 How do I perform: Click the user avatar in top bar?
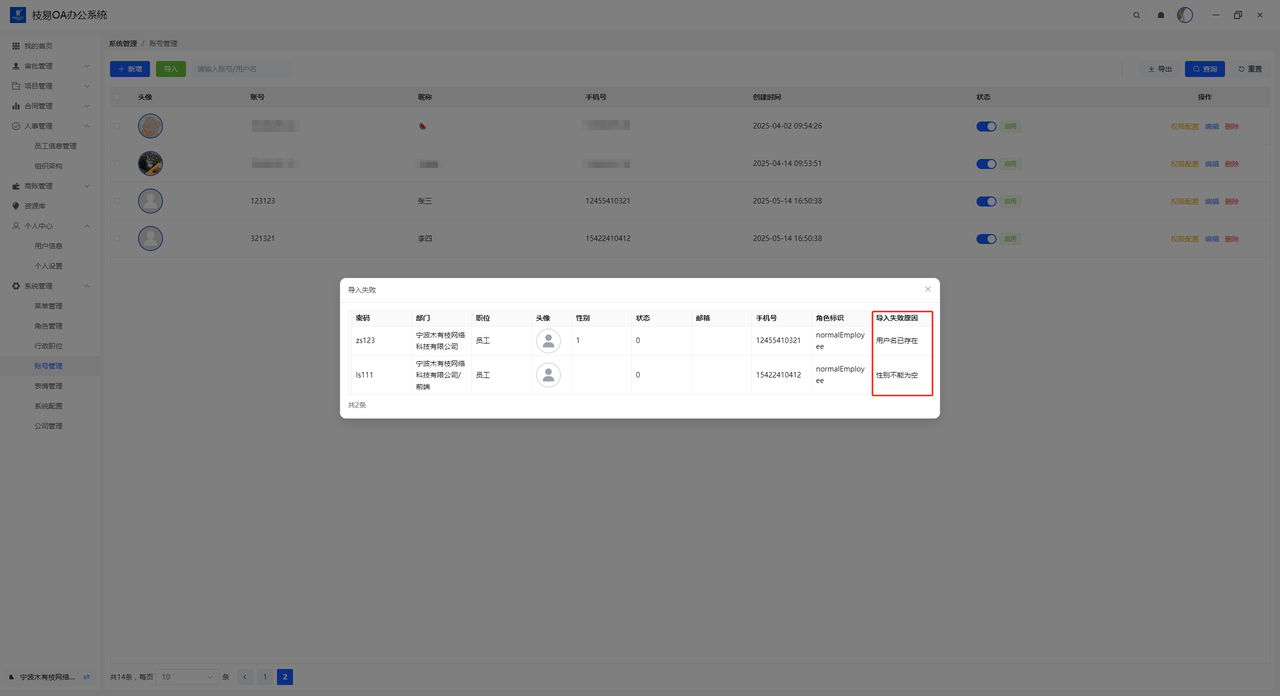[x=1185, y=15]
